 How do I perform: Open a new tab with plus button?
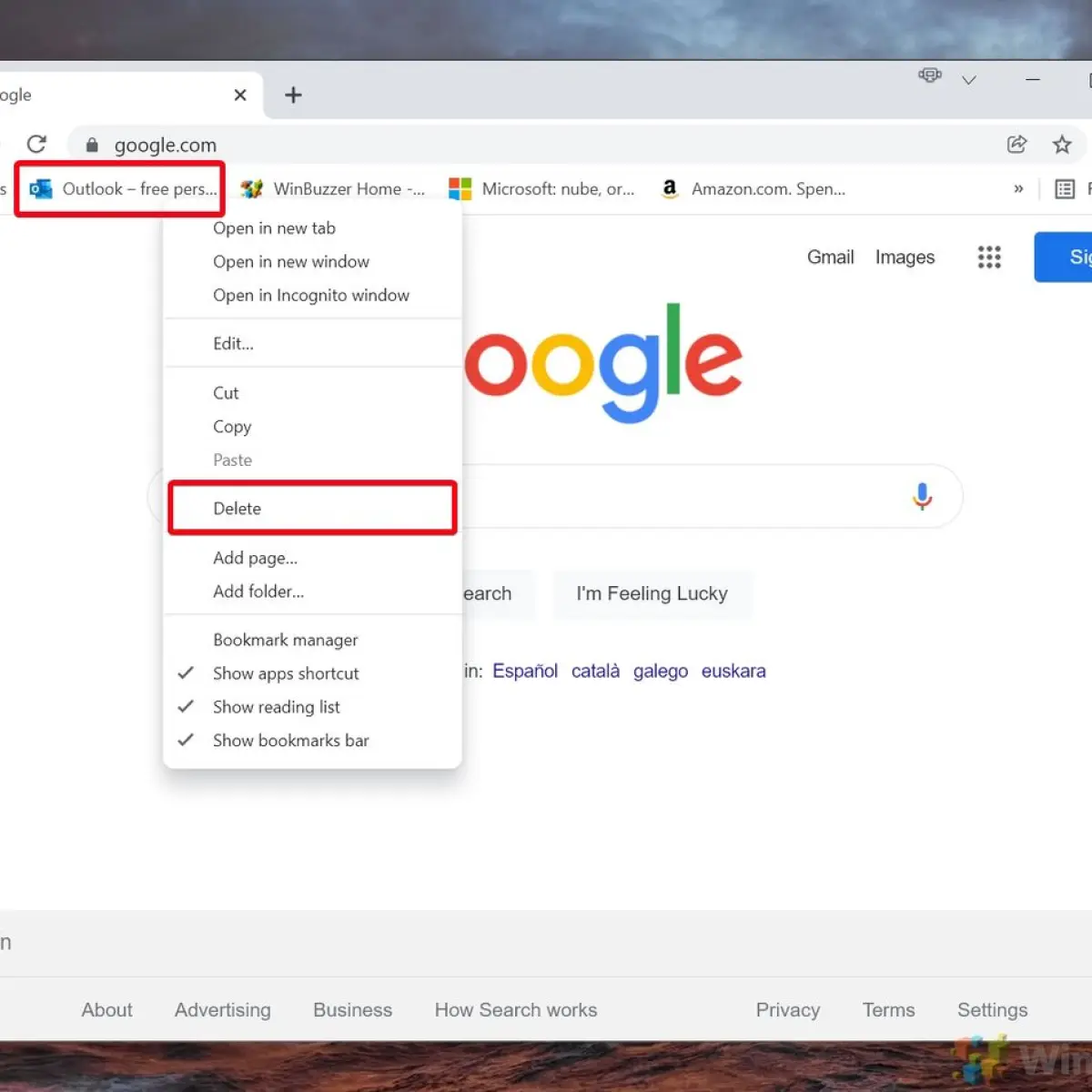(293, 95)
